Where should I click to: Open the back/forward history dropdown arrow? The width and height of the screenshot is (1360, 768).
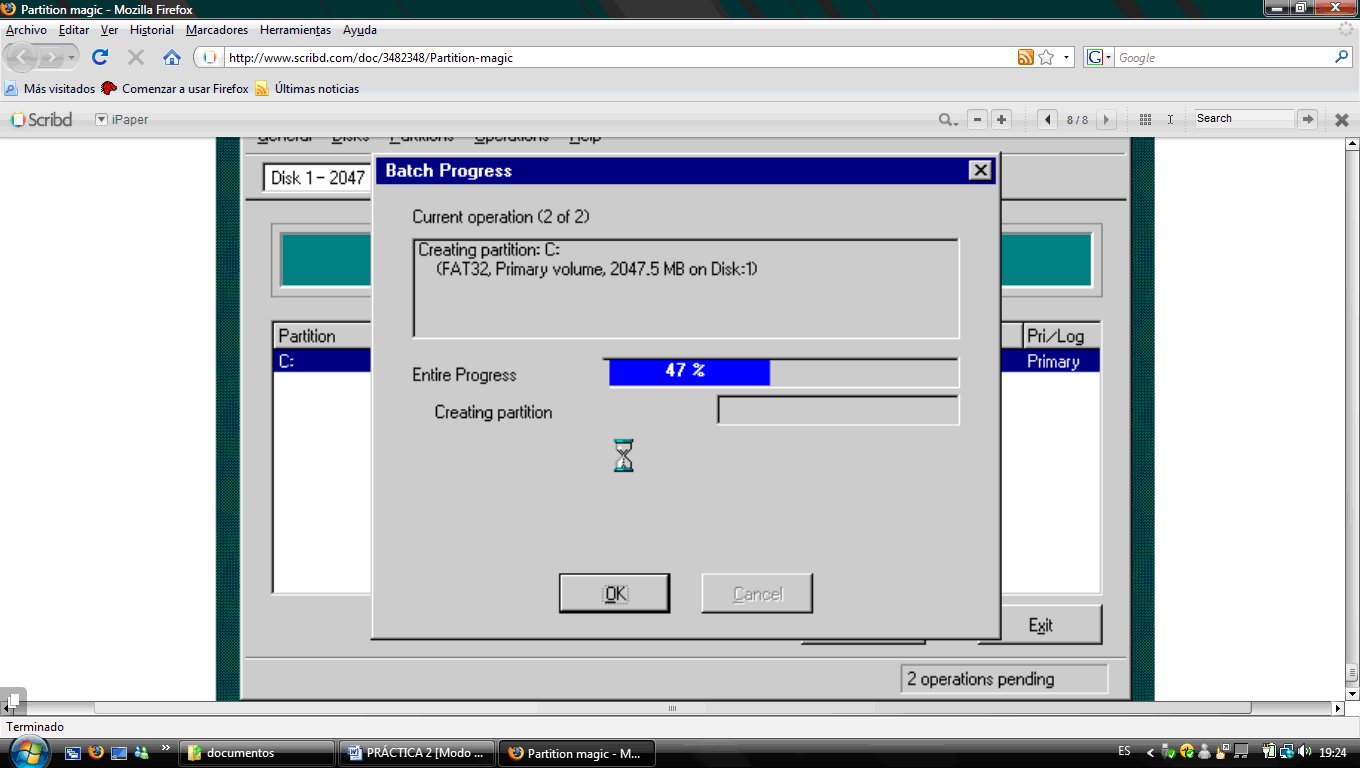pos(72,58)
